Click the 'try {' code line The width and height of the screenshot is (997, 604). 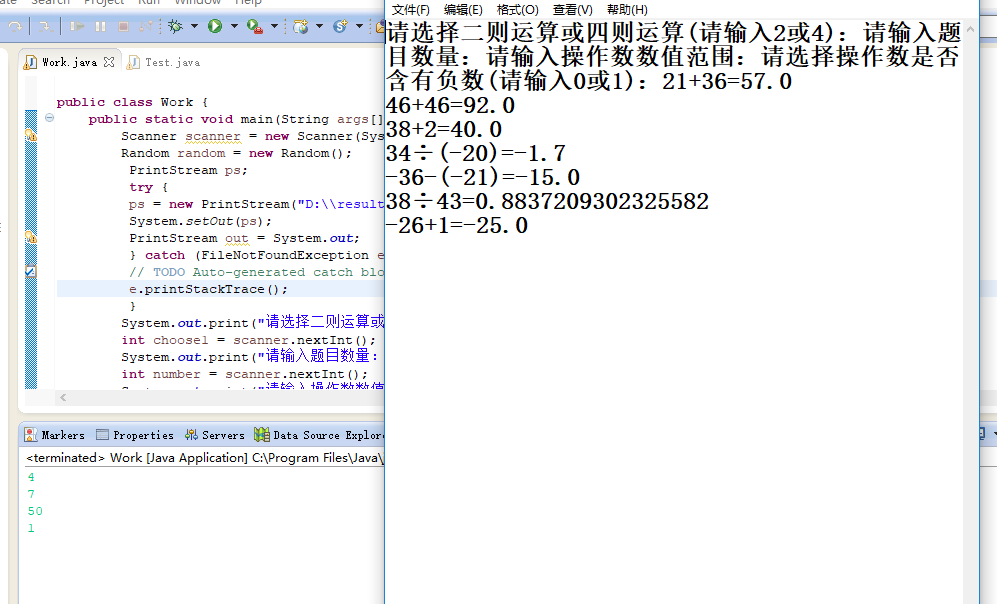coord(148,188)
